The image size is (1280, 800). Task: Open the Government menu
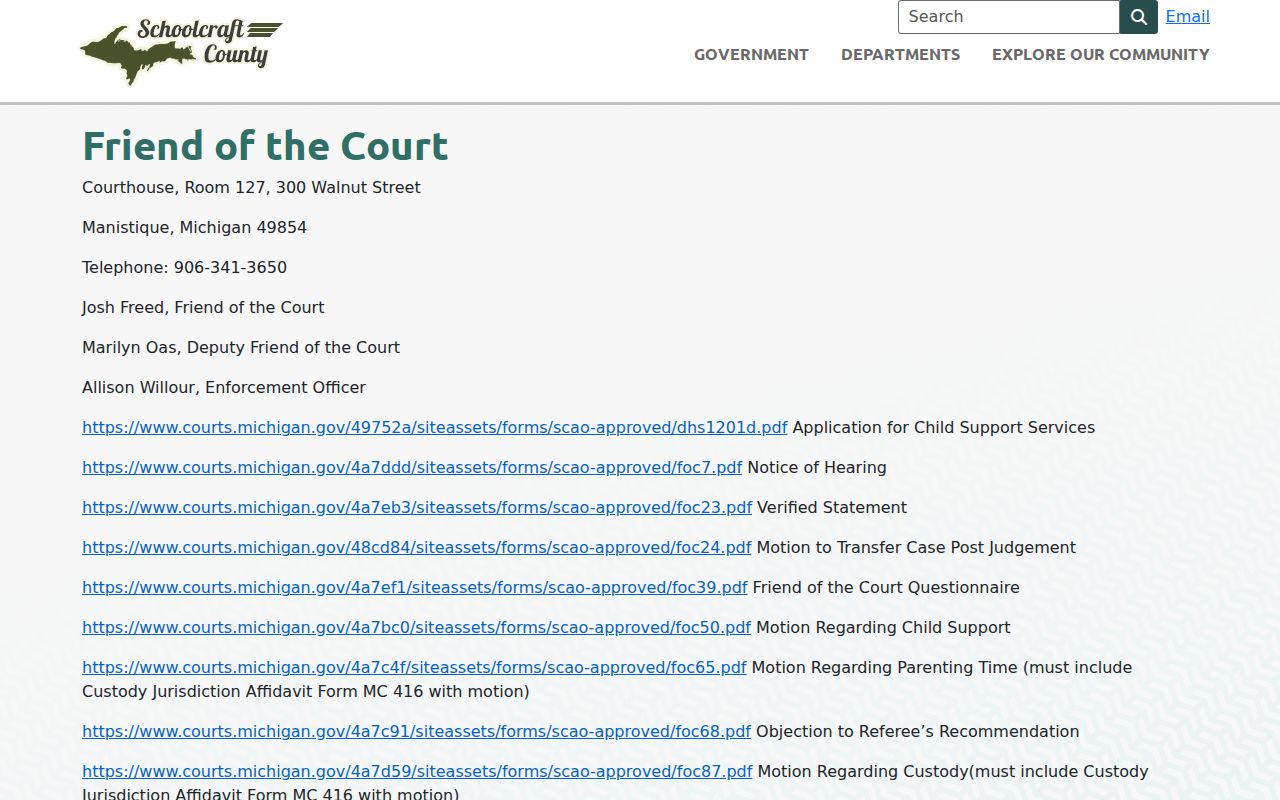(751, 55)
